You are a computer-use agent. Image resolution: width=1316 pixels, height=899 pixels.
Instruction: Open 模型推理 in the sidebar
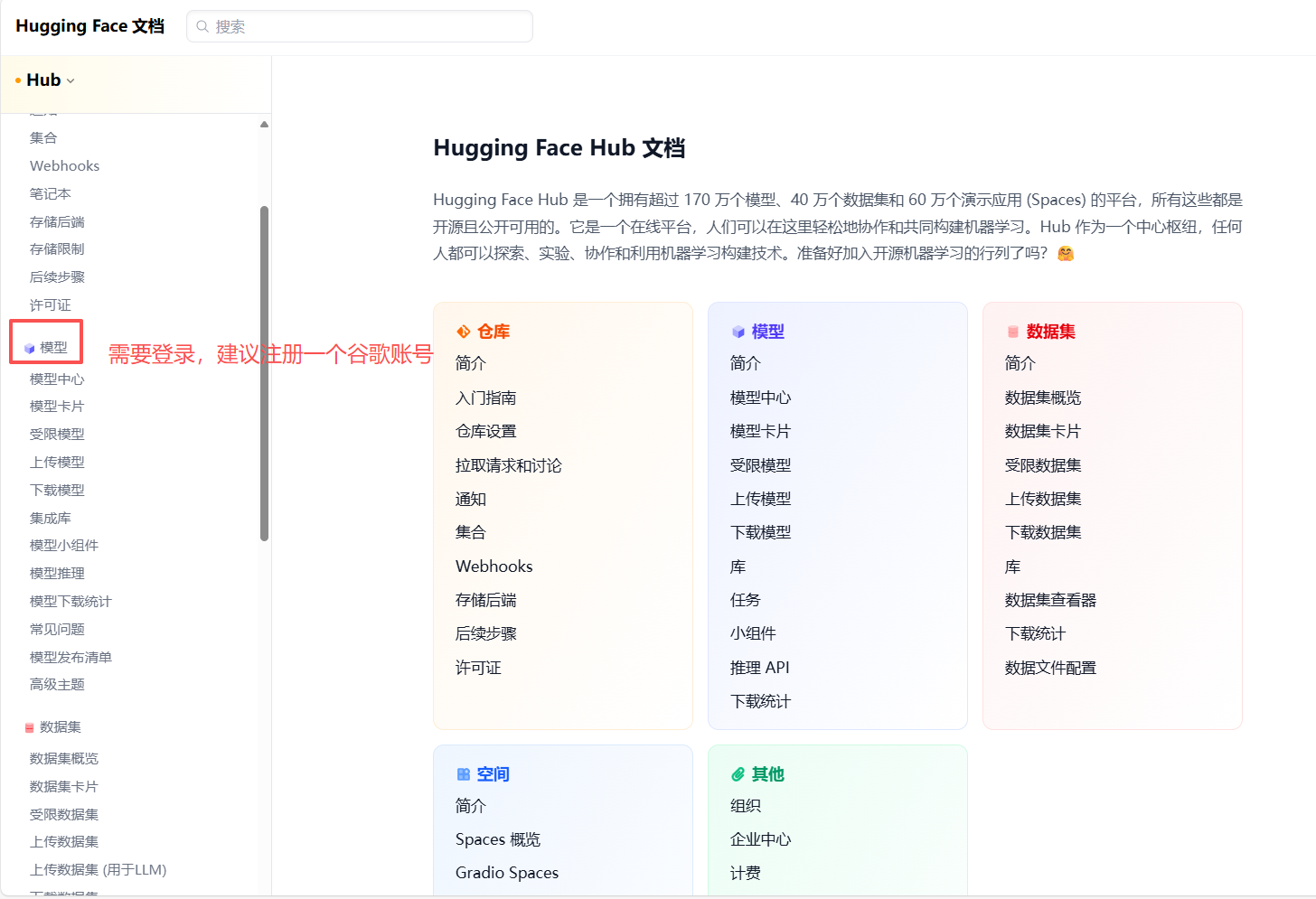57,574
